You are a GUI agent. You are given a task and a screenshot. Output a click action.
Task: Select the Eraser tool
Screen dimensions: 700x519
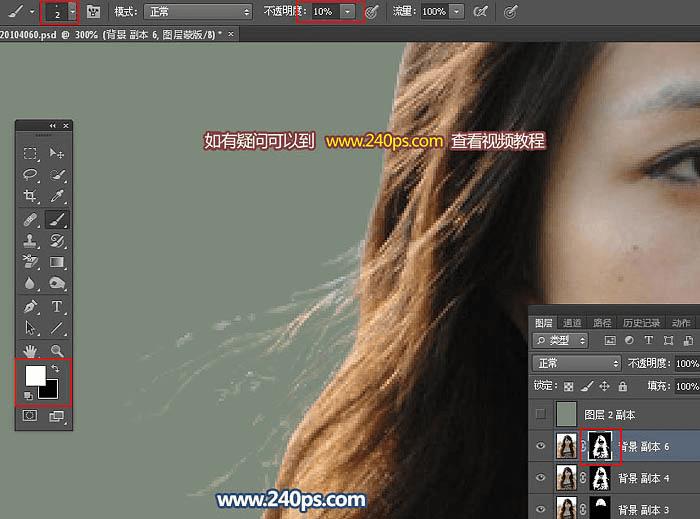point(30,262)
